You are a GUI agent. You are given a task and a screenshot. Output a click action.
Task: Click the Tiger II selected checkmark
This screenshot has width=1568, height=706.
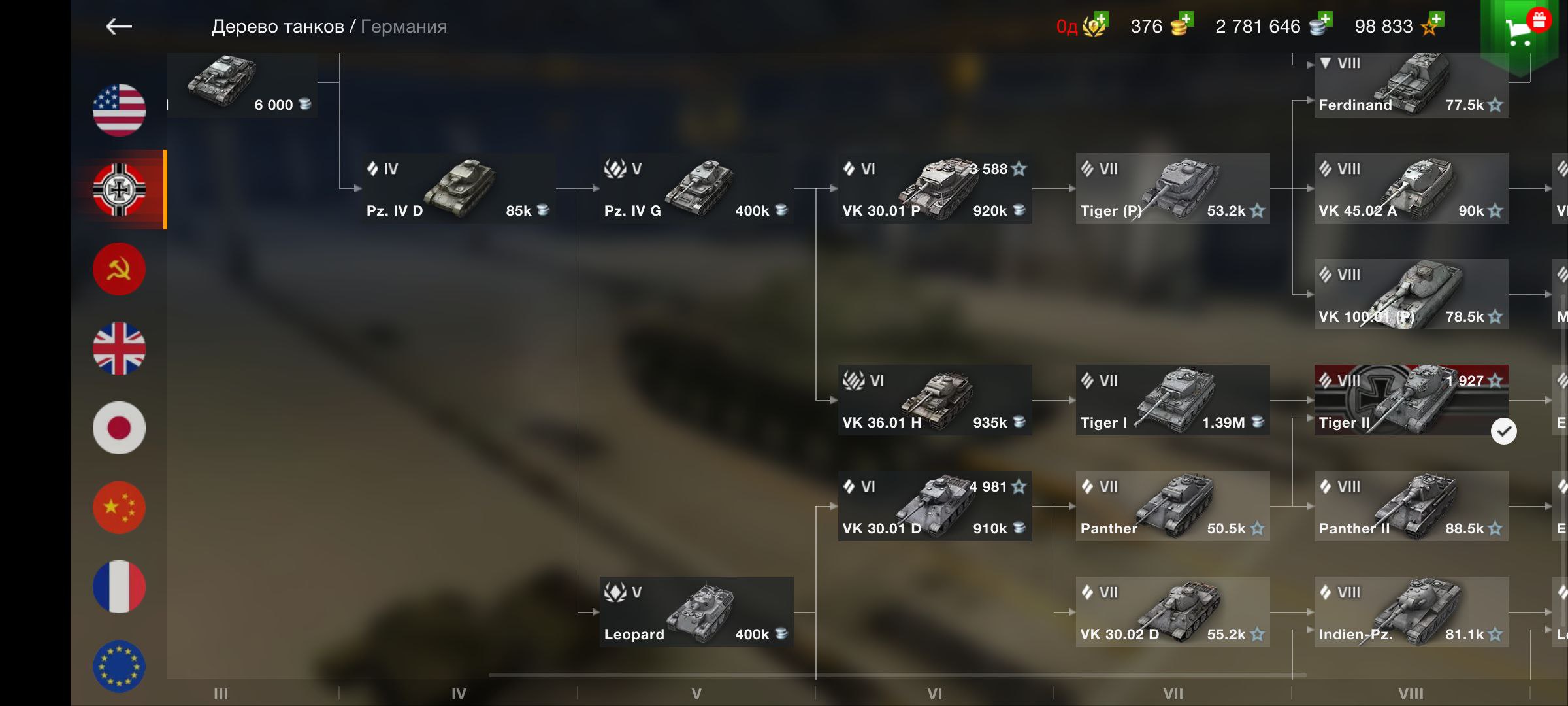pos(1504,431)
